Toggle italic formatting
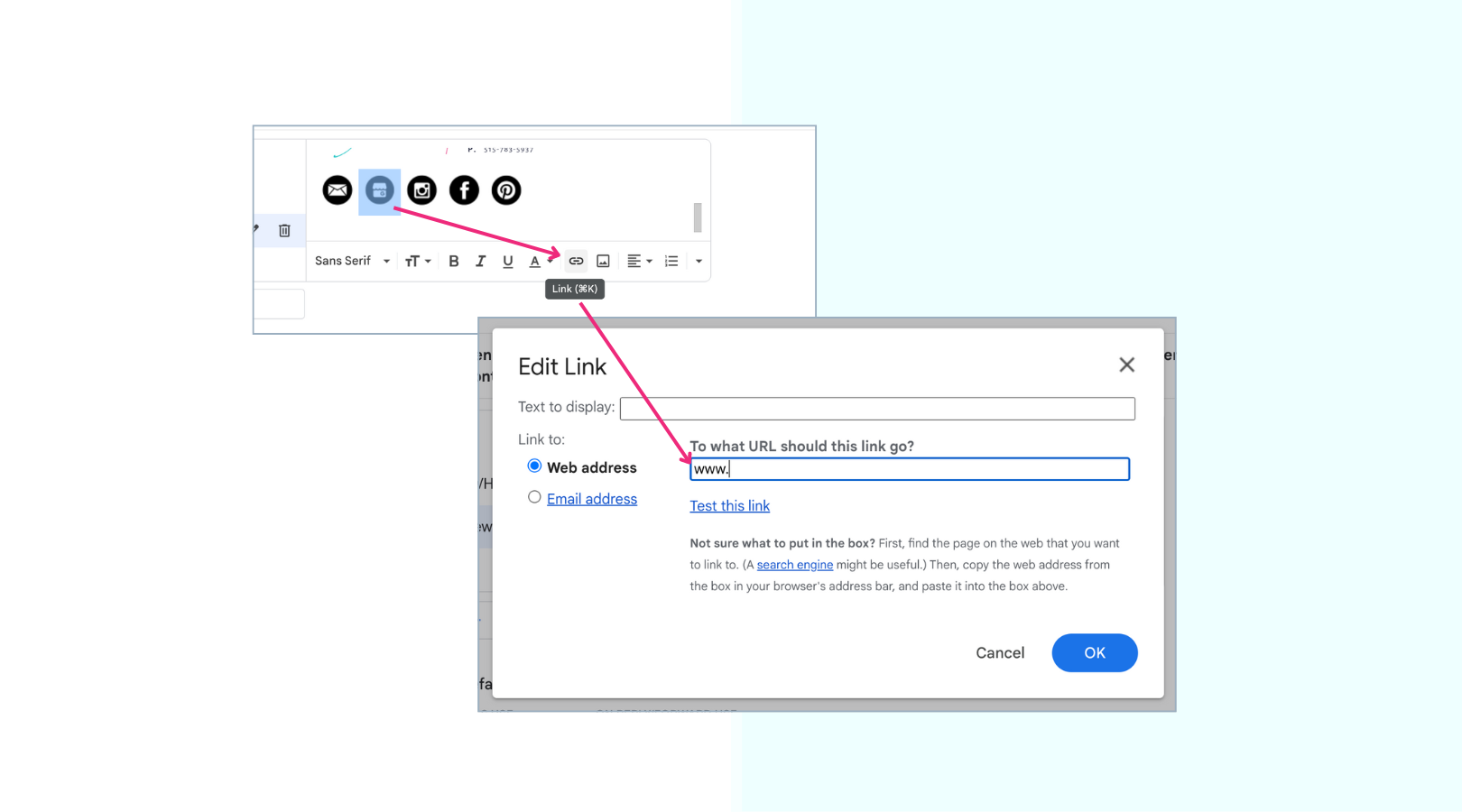 tap(480, 261)
